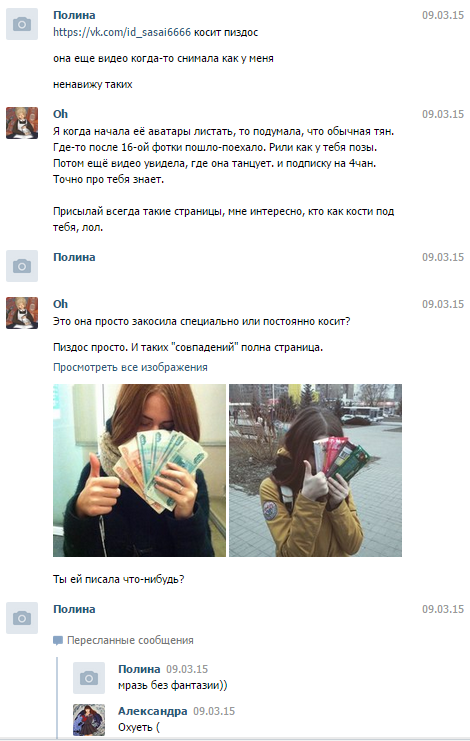
Task: Click Полина name inside forwarded messages block
Action: coord(139,669)
